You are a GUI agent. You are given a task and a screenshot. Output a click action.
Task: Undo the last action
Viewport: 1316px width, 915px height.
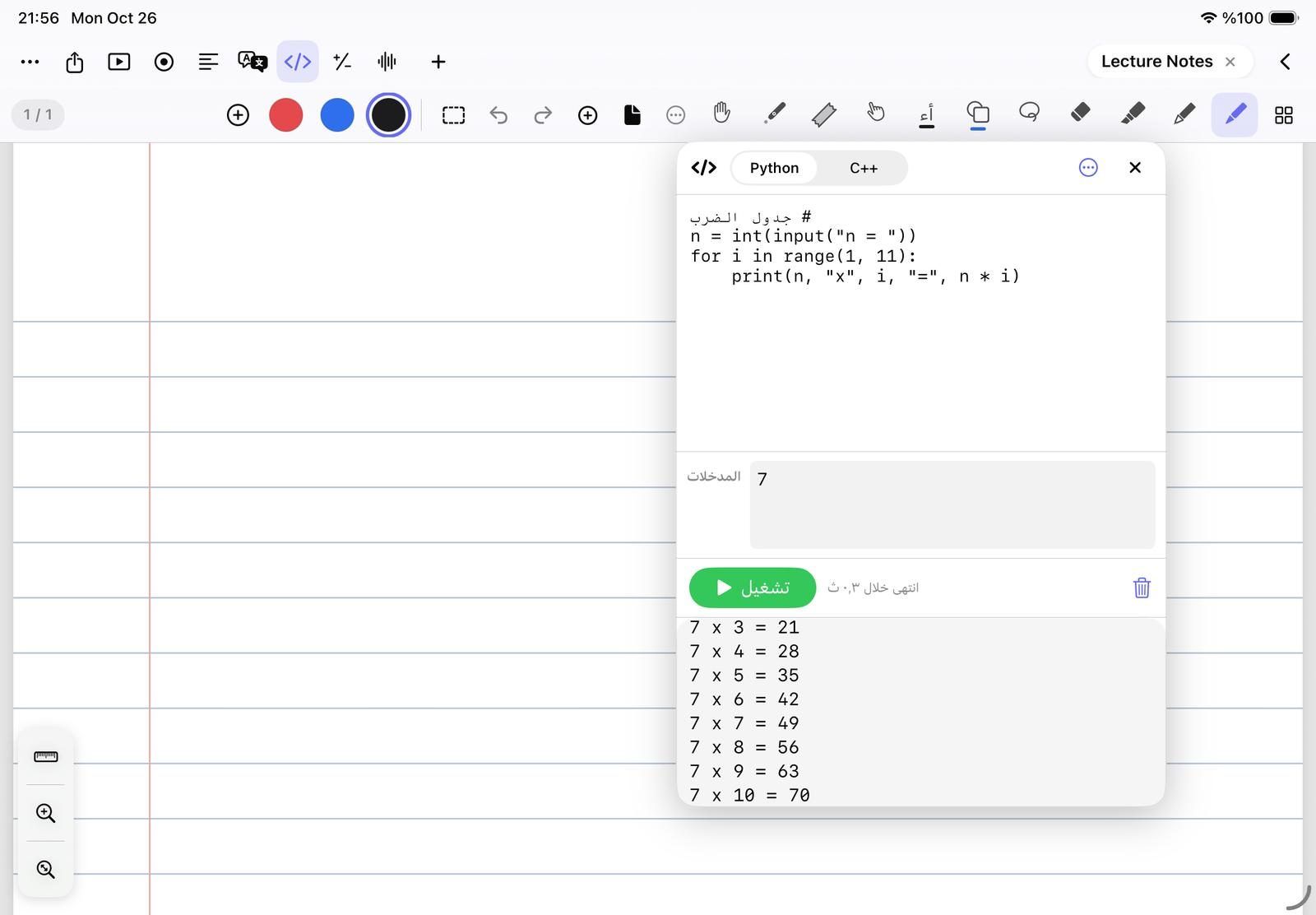click(498, 115)
